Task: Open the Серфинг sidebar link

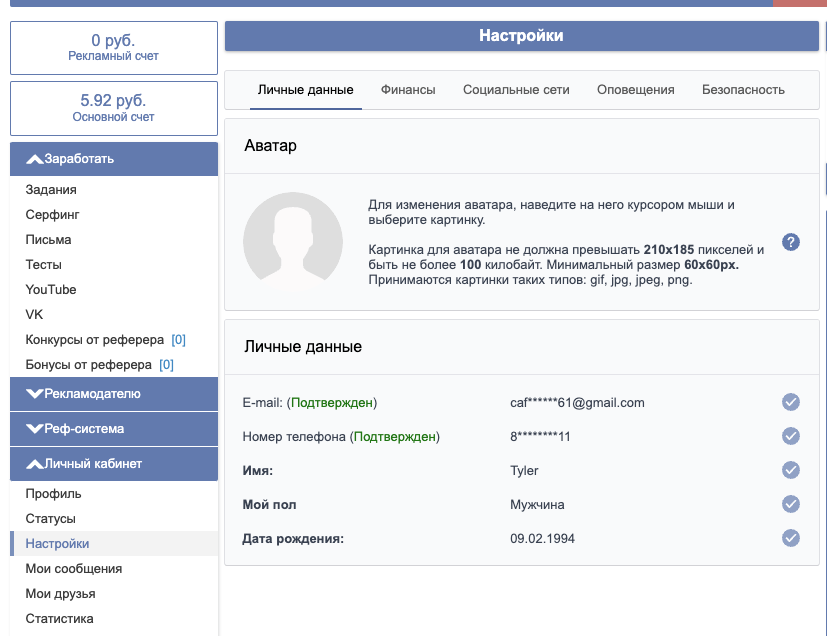Action: click(52, 215)
